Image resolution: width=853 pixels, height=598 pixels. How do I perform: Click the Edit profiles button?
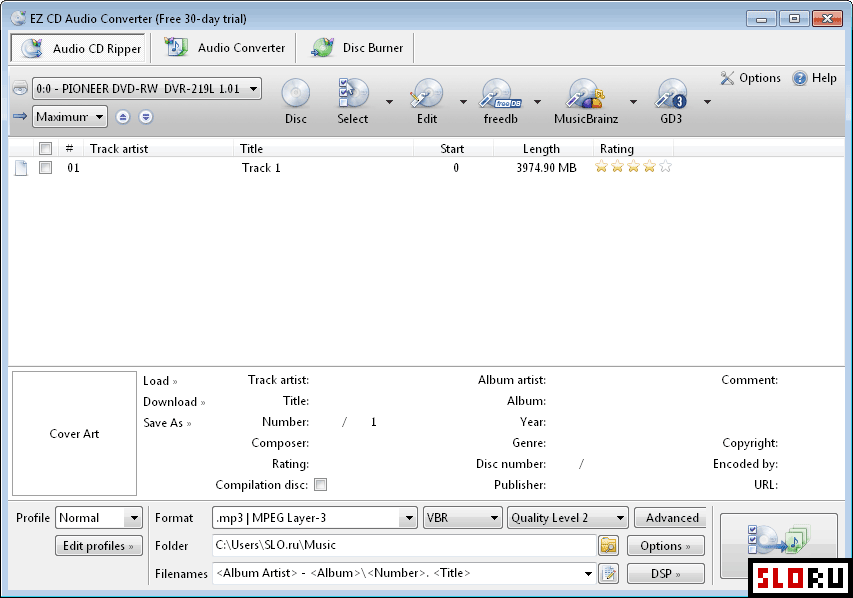98,546
